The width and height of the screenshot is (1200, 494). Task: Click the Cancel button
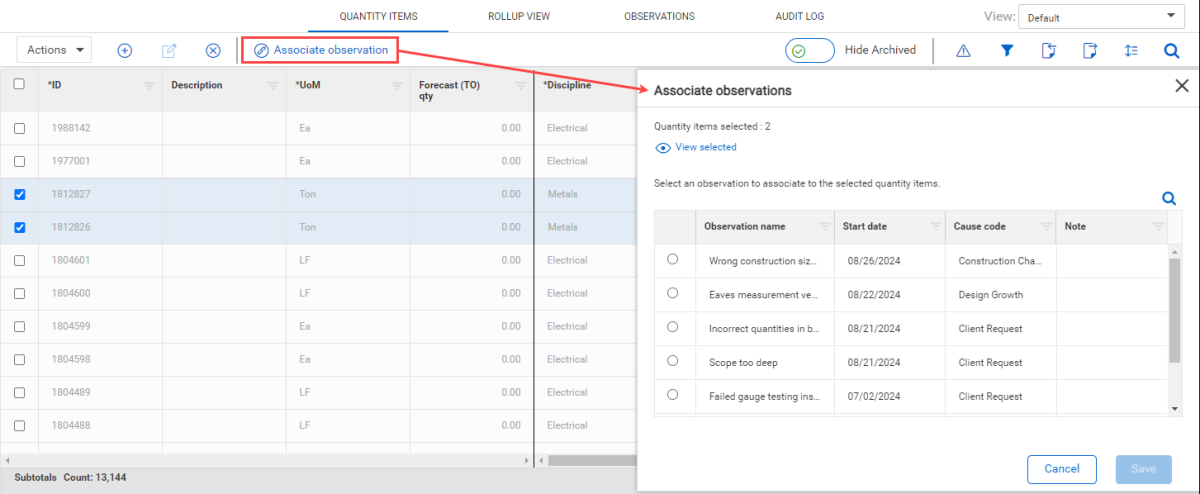pyautogui.click(x=1061, y=469)
